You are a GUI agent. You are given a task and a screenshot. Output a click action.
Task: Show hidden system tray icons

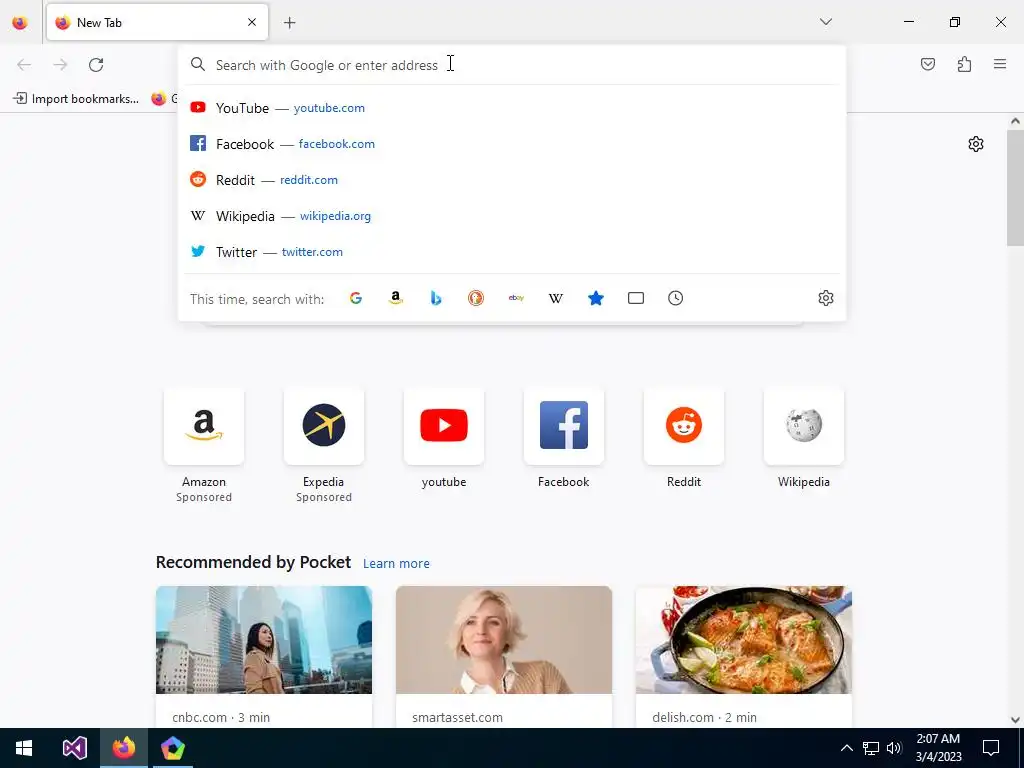846,748
